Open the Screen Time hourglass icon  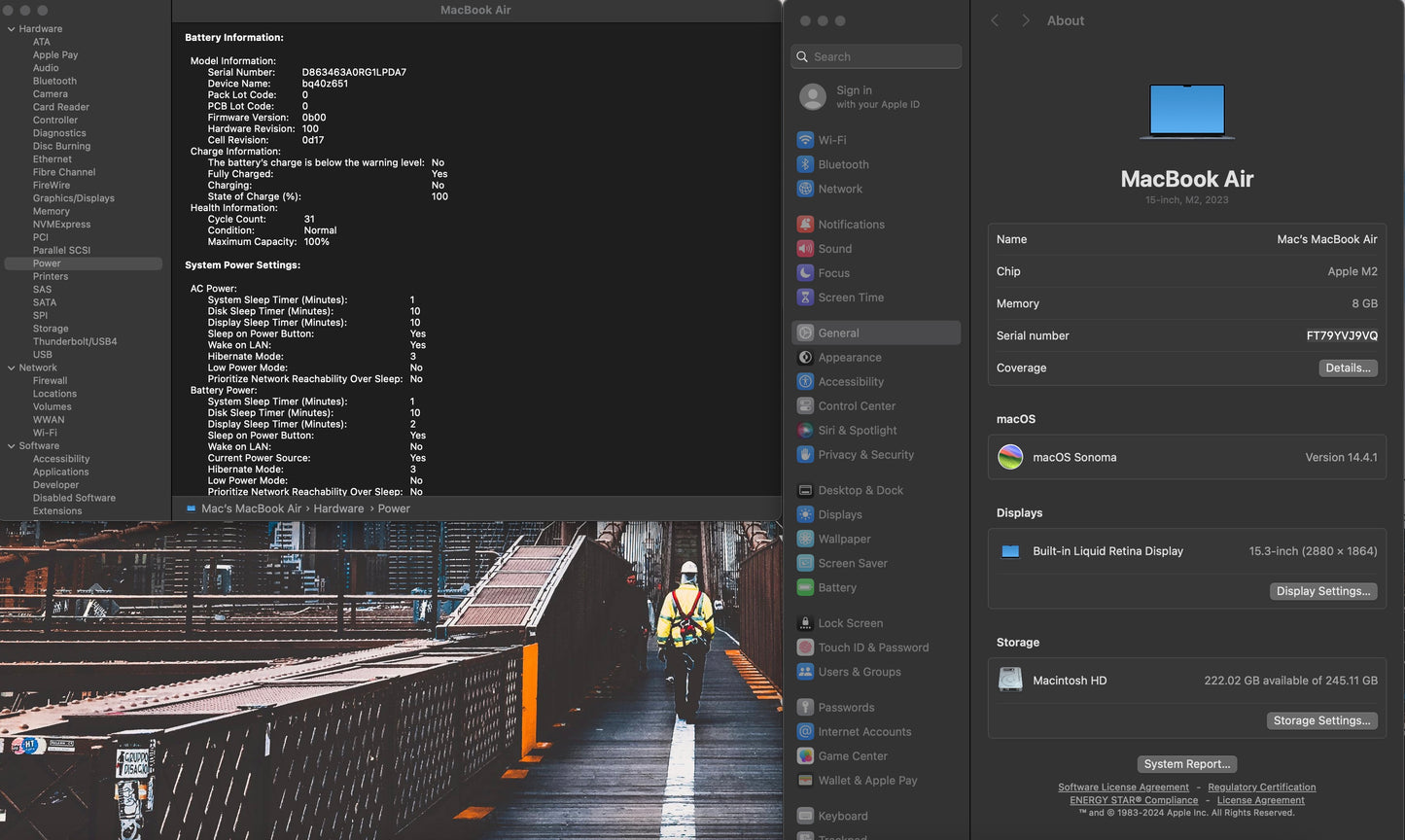[805, 297]
